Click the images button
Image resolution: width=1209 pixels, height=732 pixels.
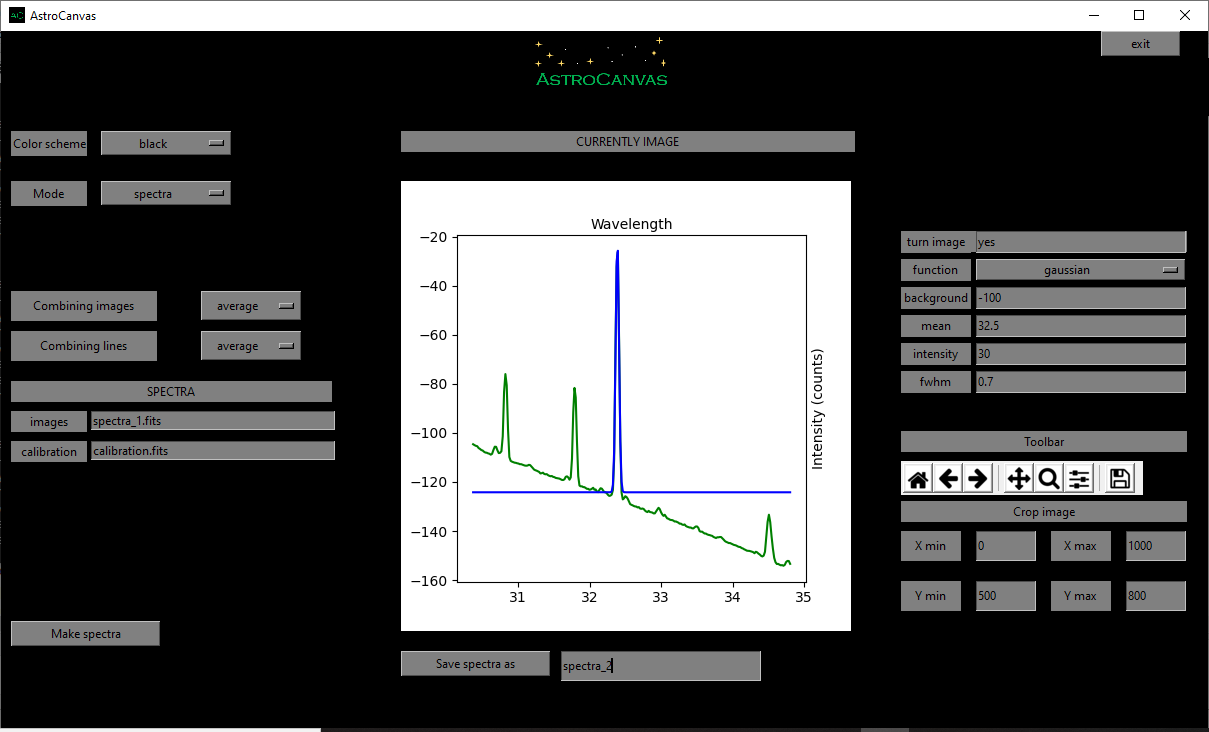[50, 421]
